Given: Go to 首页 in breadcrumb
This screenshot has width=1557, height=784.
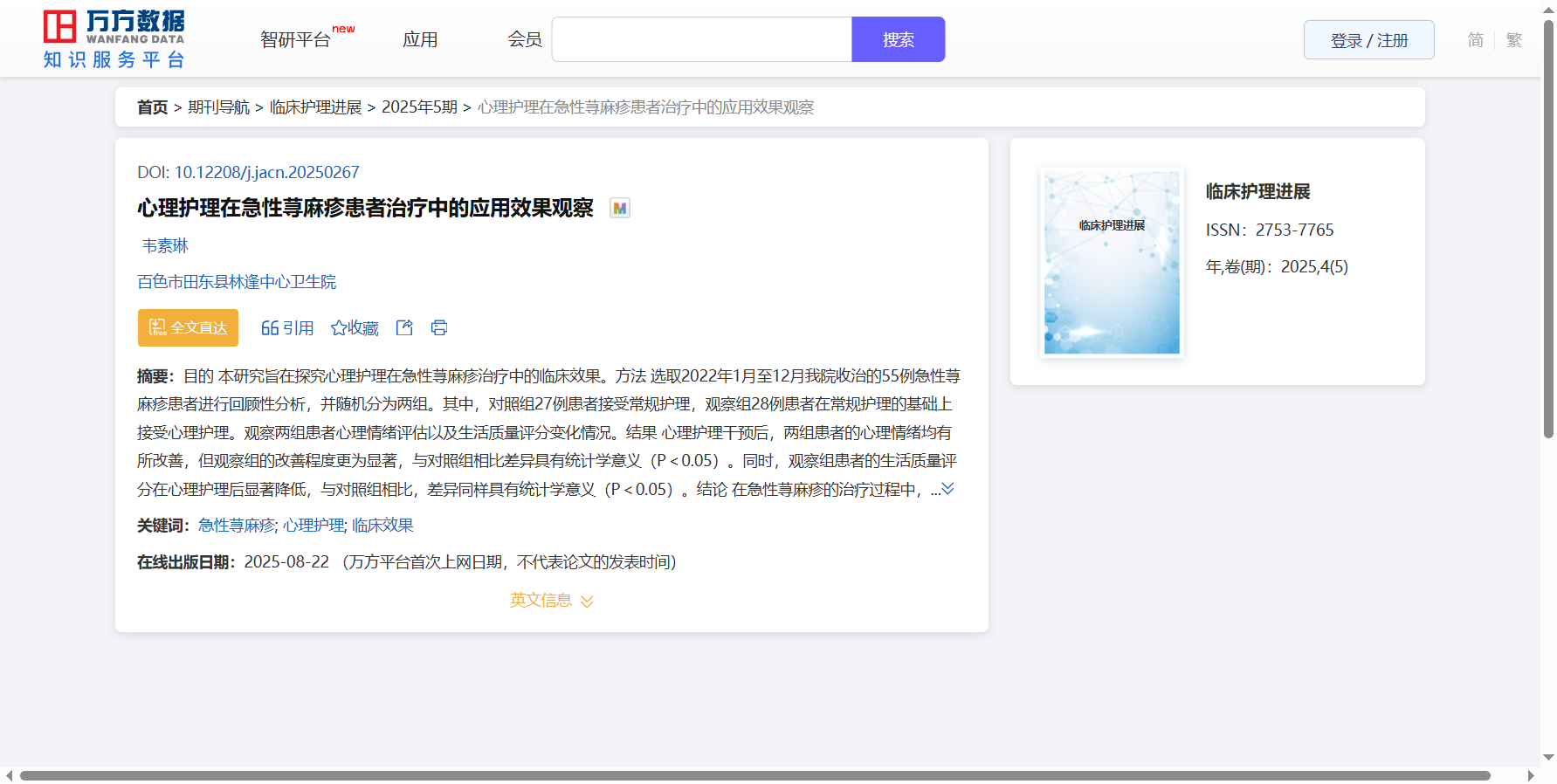Looking at the screenshot, I should point(152,107).
